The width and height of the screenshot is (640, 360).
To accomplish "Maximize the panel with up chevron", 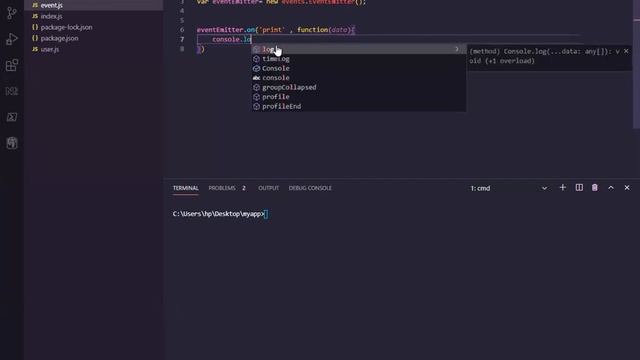I will click(611, 188).
